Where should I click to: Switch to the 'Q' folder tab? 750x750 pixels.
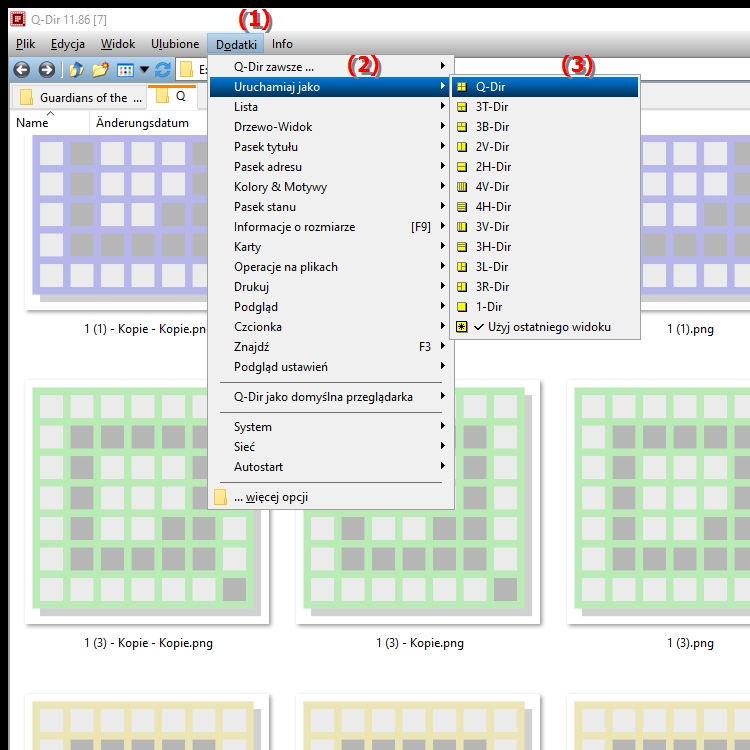172,96
